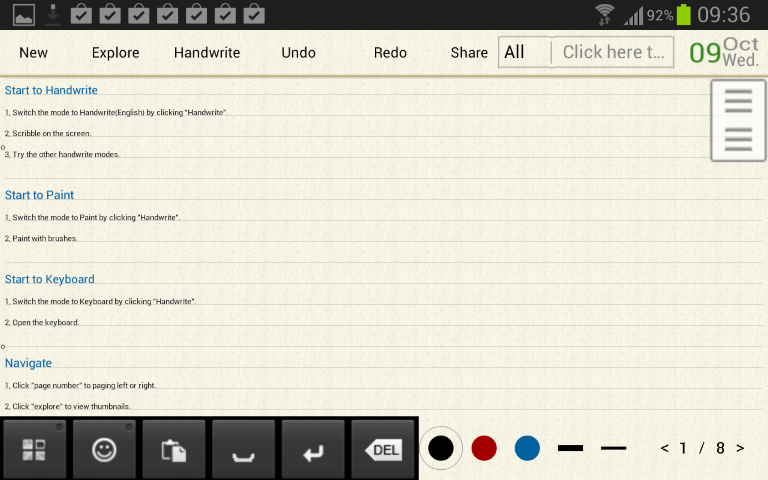The image size is (768, 480).
Task: Tap the first shopping bag check notification
Action: pos(81,14)
